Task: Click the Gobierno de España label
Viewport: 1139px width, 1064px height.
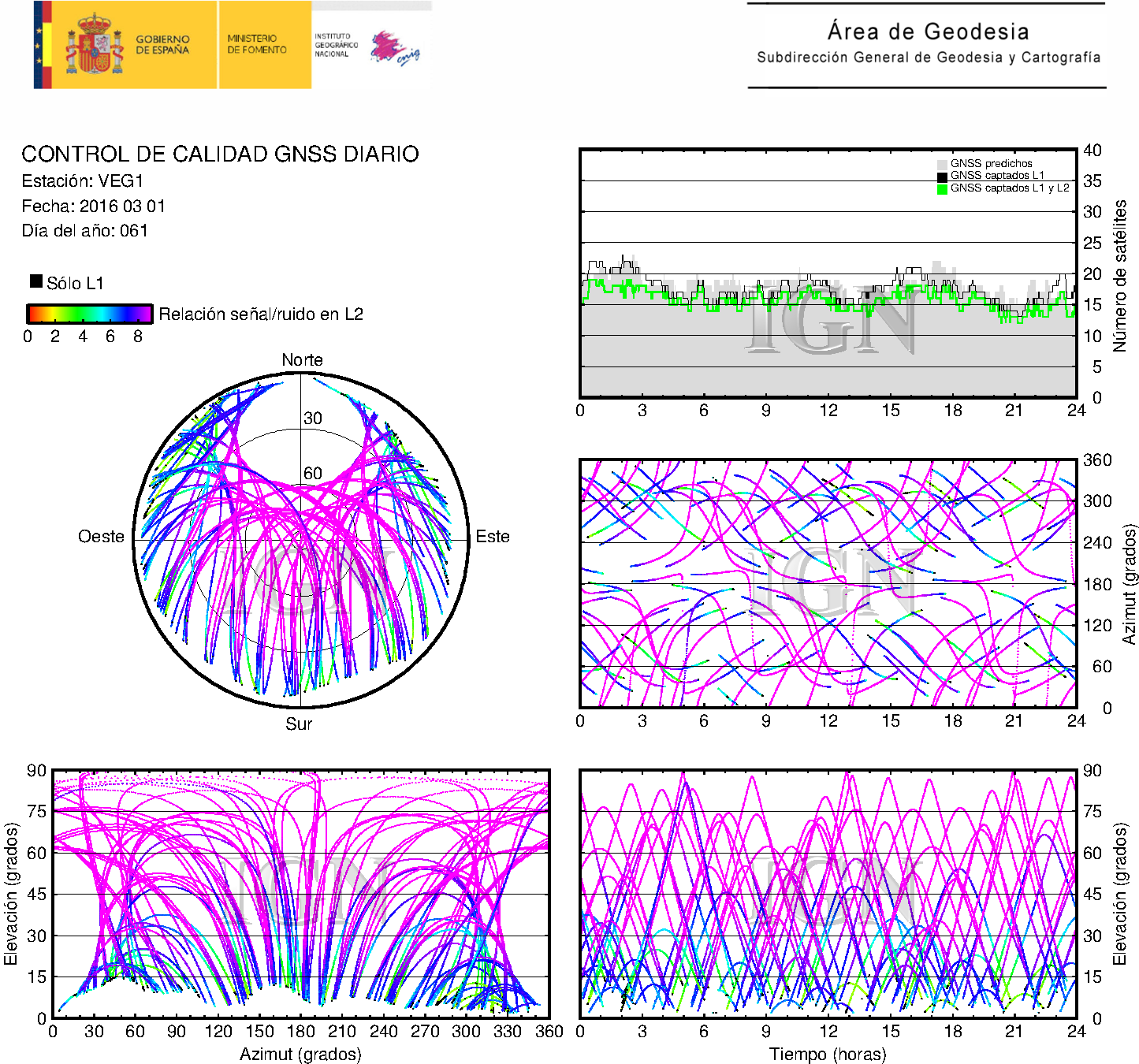Action: pos(162,45)
